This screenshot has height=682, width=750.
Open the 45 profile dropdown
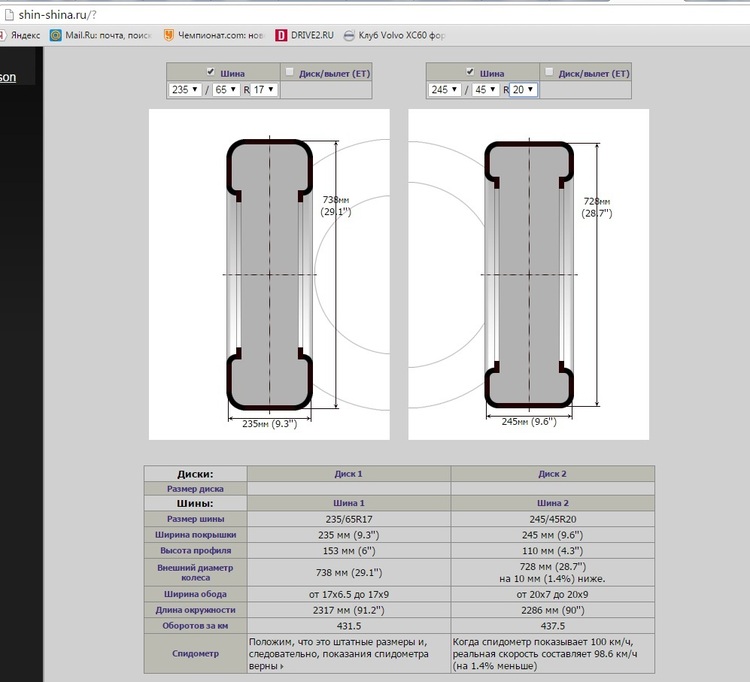pos(486,90)
